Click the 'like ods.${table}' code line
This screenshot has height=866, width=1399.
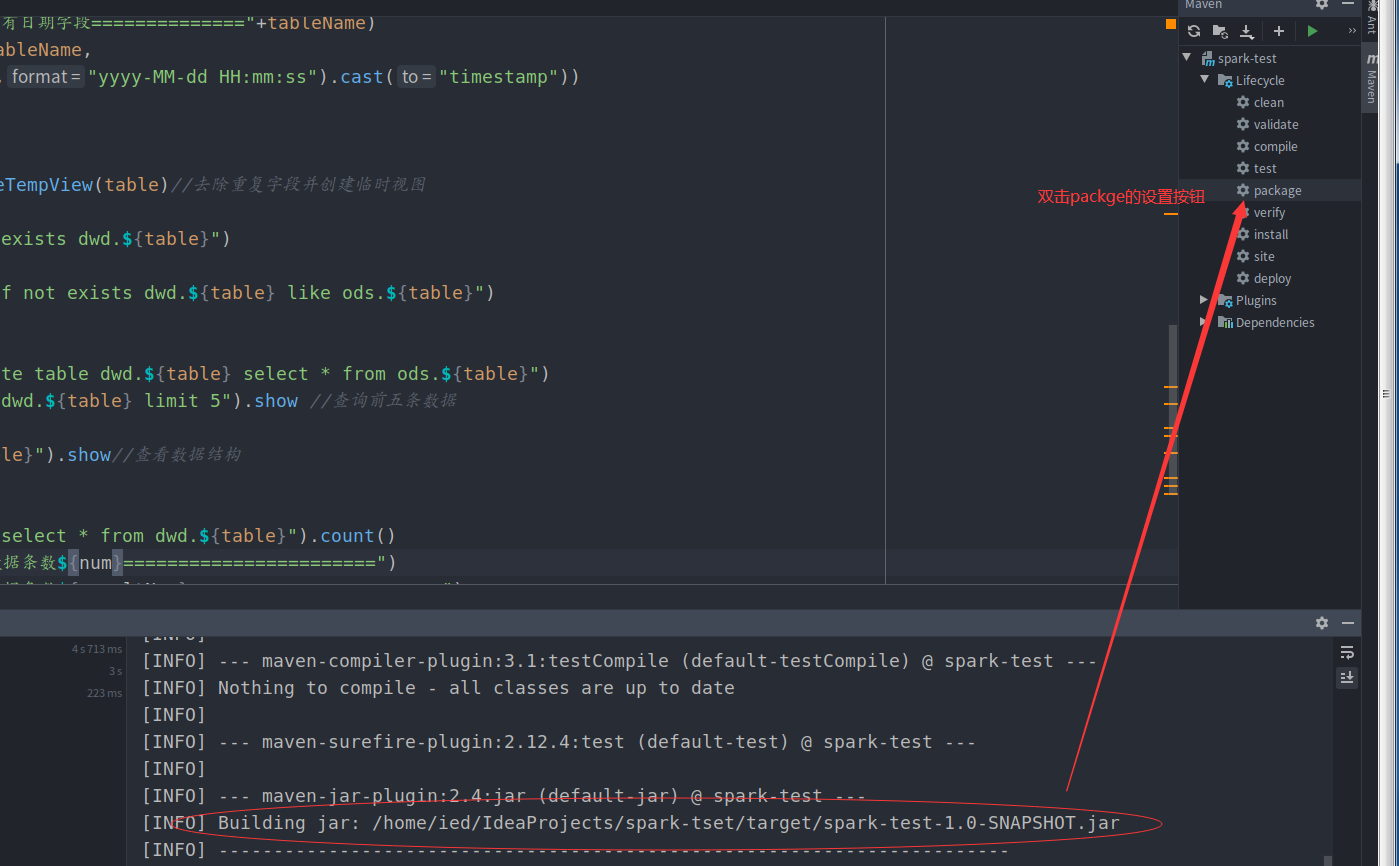(x=247, y=292)
